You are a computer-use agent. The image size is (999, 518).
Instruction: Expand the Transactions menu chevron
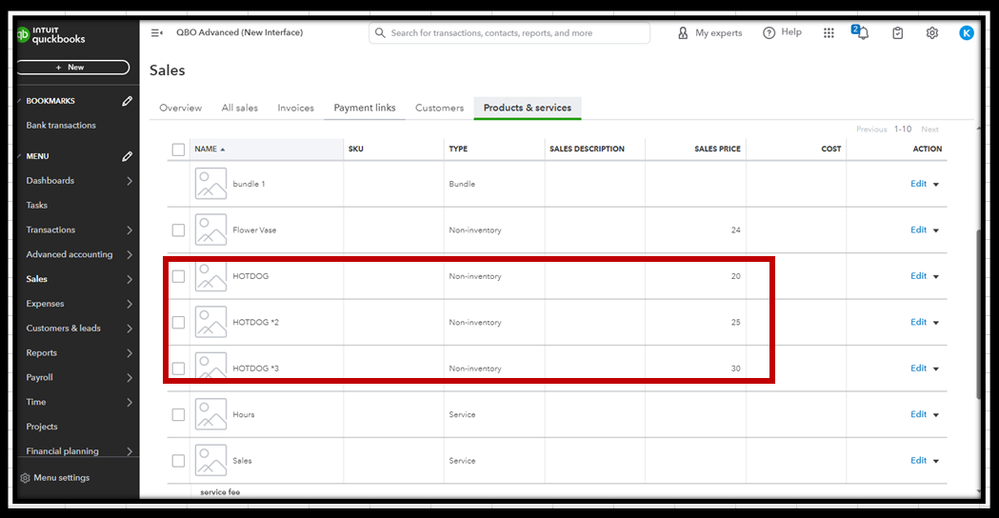click(129, 230)
